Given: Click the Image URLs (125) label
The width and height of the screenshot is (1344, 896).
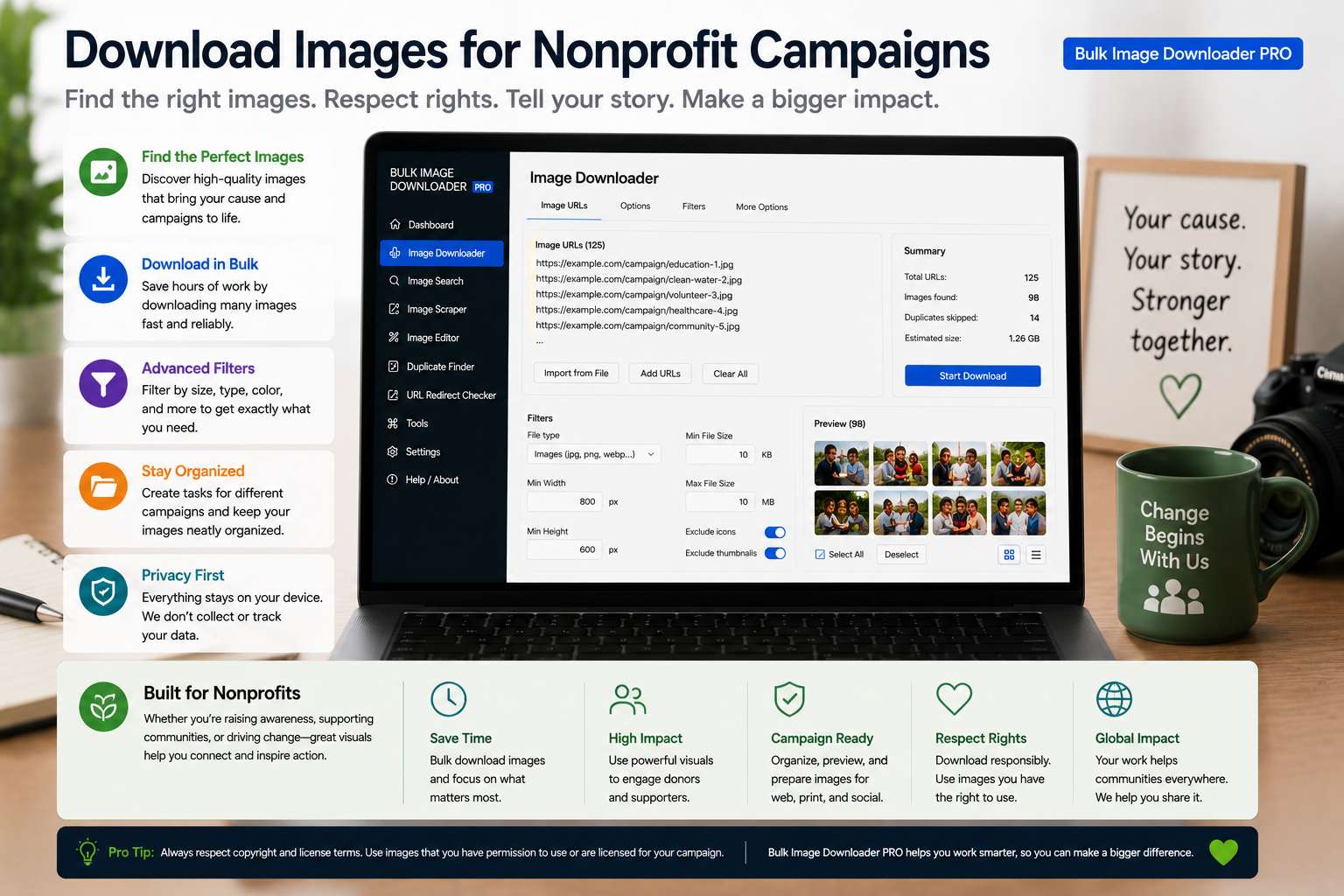Looking at the screenshot, I should pyautogui.click(x=570, y=245).
